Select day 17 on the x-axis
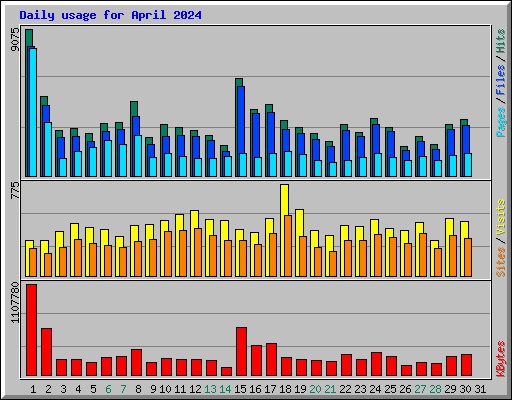Image resolution: width=512 pixels, height=400 pixels. (270, 389)
